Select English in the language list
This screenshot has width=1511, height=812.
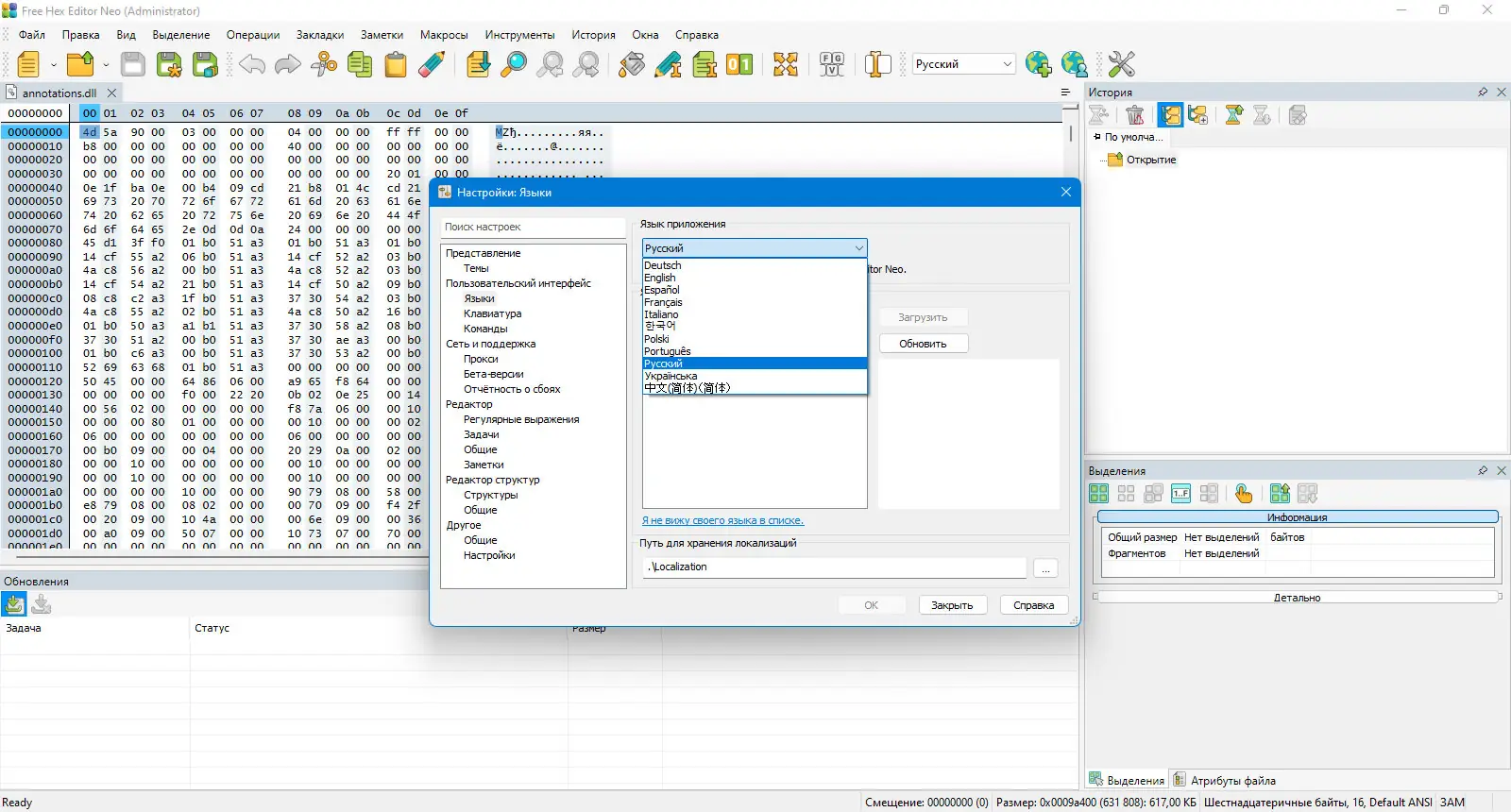pyautogui.click(x=755, y=278)
